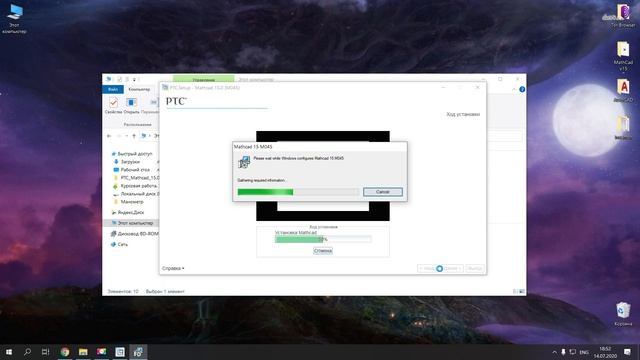Image resolution: width=640 pixels, height=360 pixels.
Task: Launch the AutoCAD desktop shortcut
Action: pyautogui.click(x=623, y=90)
